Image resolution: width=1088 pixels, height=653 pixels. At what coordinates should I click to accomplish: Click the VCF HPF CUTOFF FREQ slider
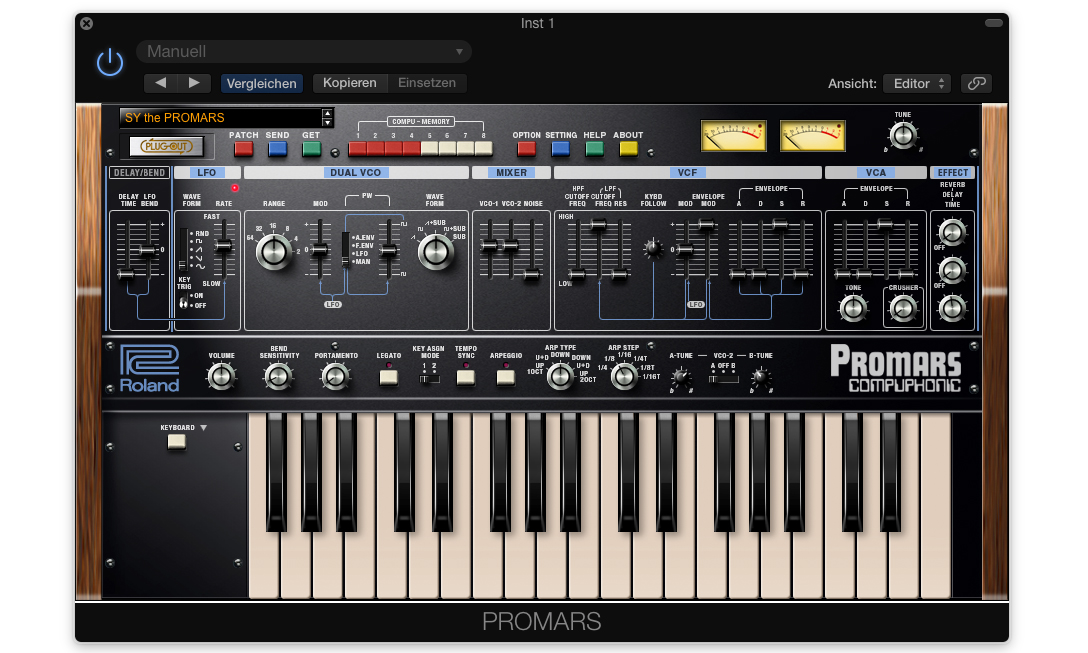(x=576, y=275)
